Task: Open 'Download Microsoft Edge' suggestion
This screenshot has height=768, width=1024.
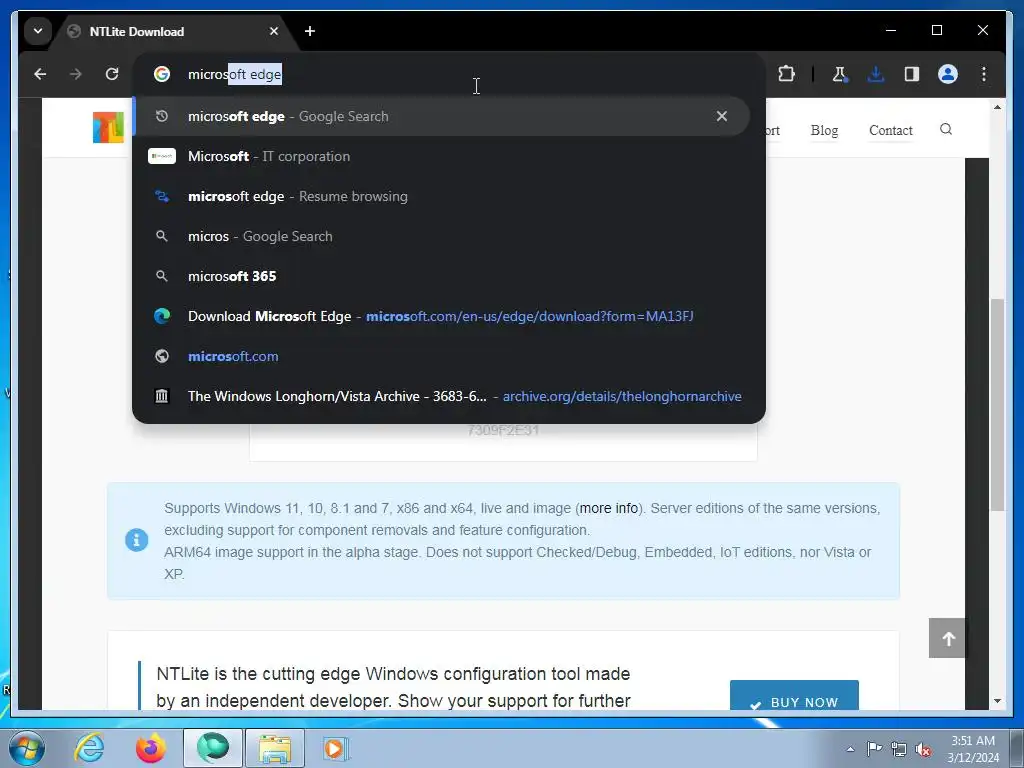Action: coord(441,316)
